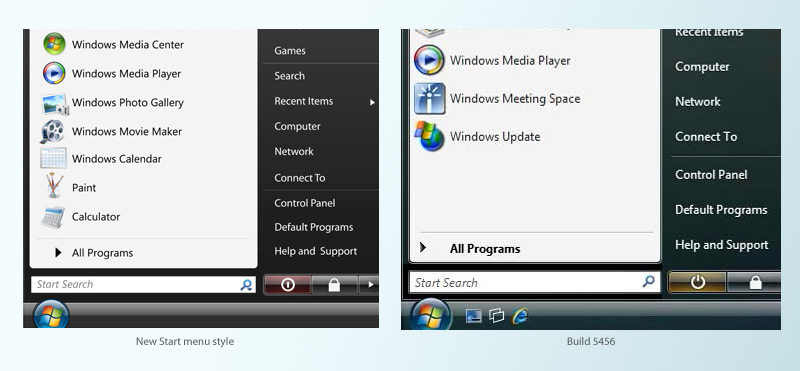
Task: Click yellow power button in Build 5456 menu
Action: tap(697, 282)
